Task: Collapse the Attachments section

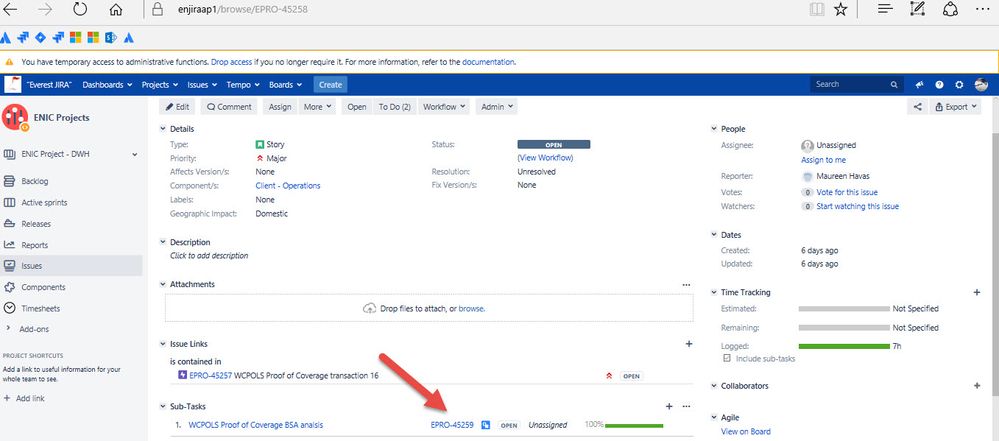Action: [x=162, y=284]
